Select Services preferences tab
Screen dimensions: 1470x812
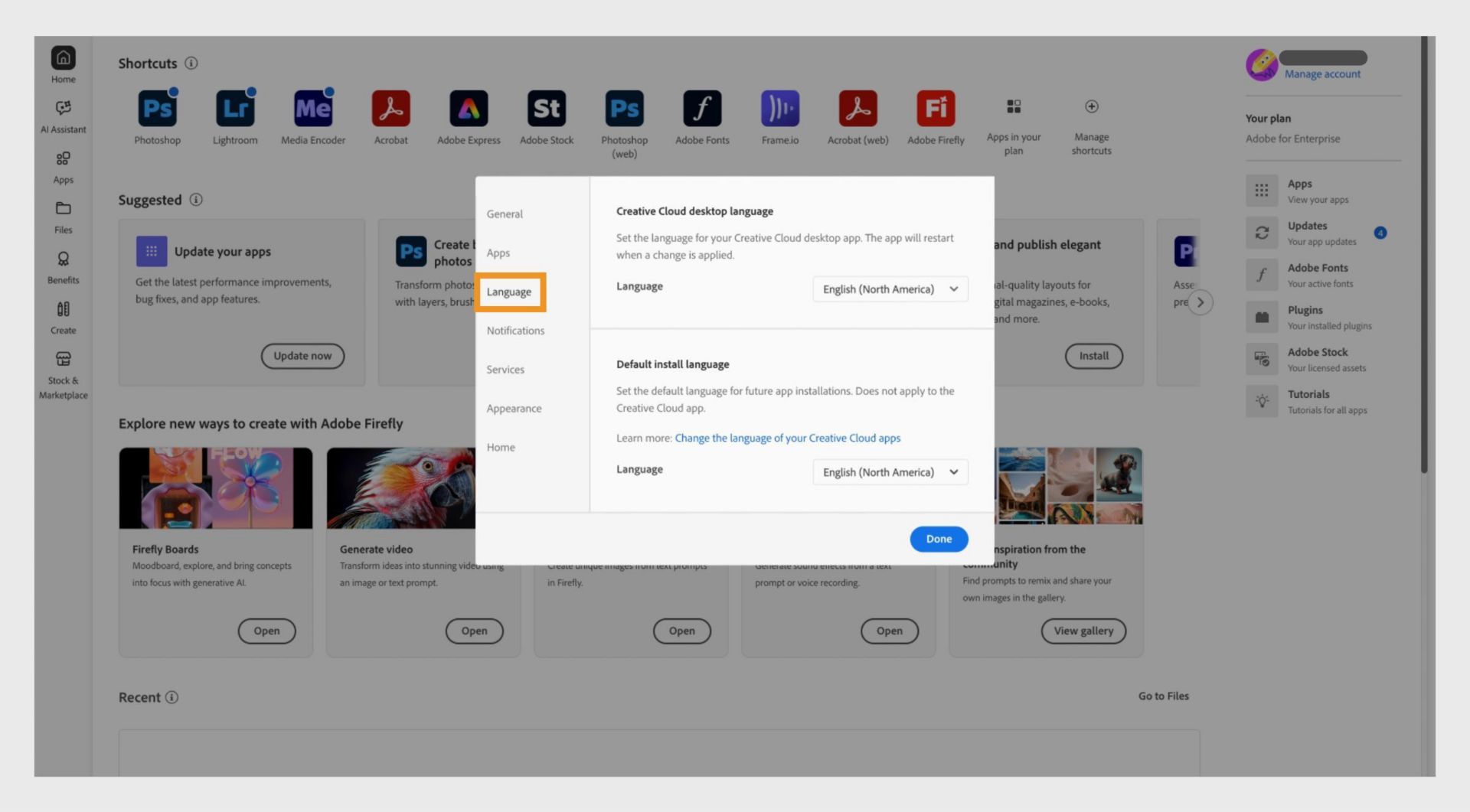point(505,370)
